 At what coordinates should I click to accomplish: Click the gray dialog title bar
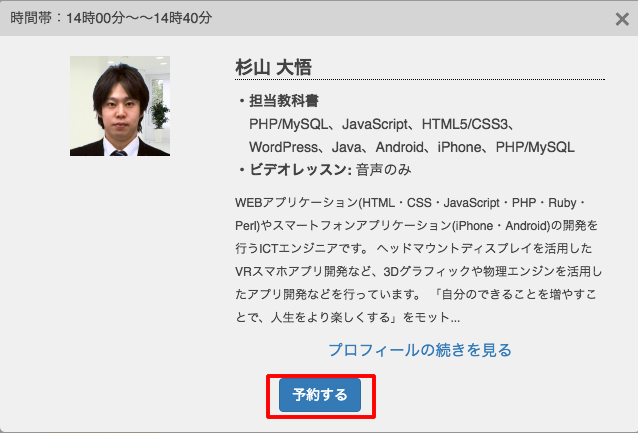(319, 18)
